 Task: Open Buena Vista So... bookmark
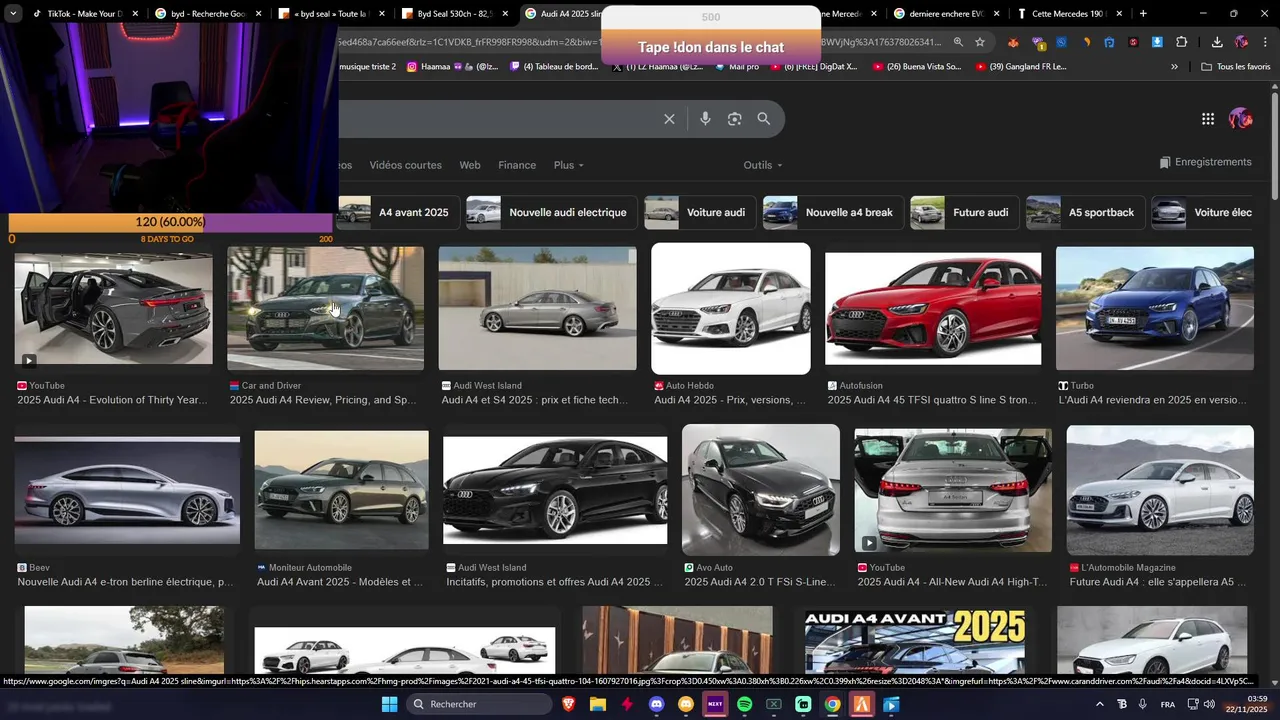[916, 67]
